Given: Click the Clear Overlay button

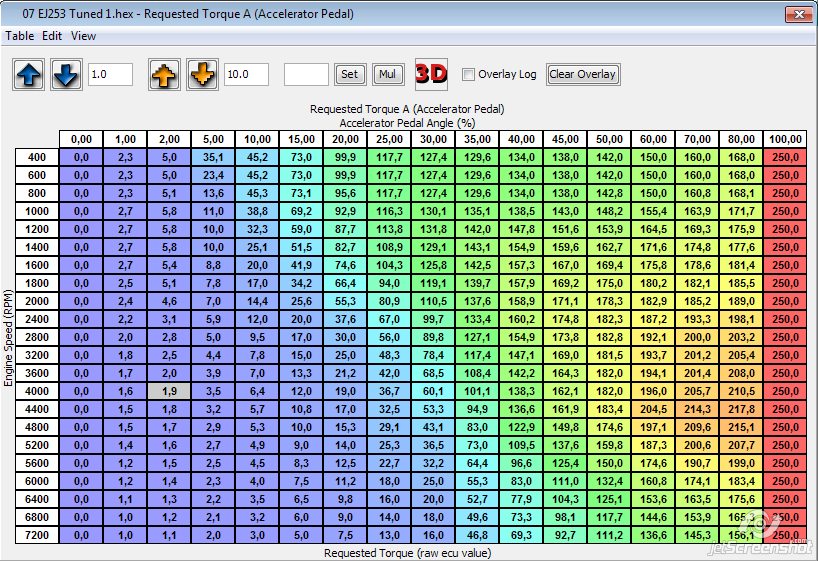Looking at the screenshot, I should click(x=583, y=74).
